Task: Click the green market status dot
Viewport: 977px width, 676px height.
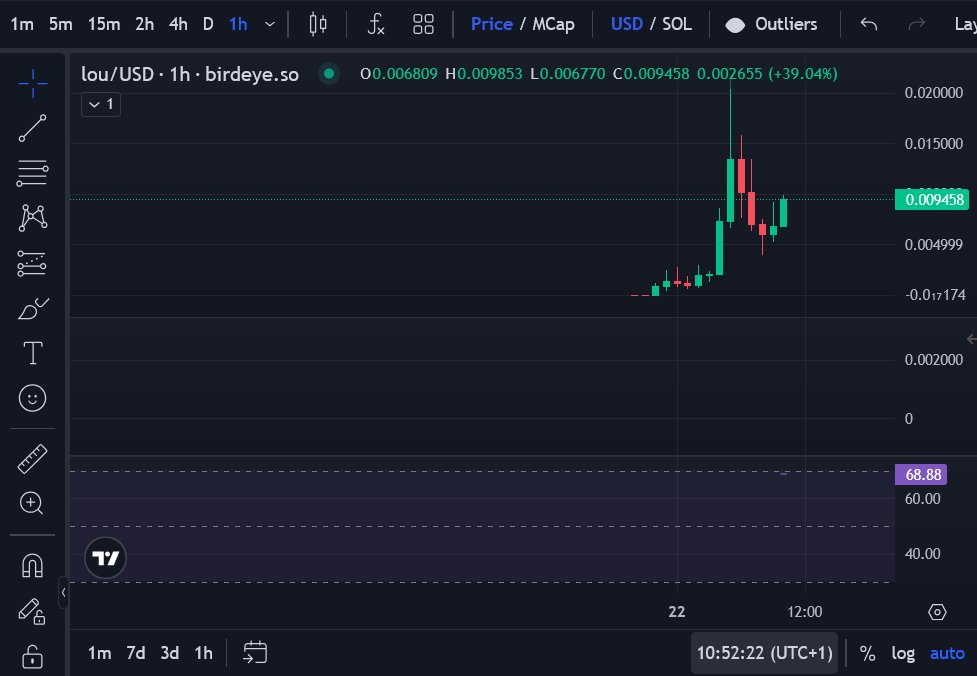Action: point(329,74)
